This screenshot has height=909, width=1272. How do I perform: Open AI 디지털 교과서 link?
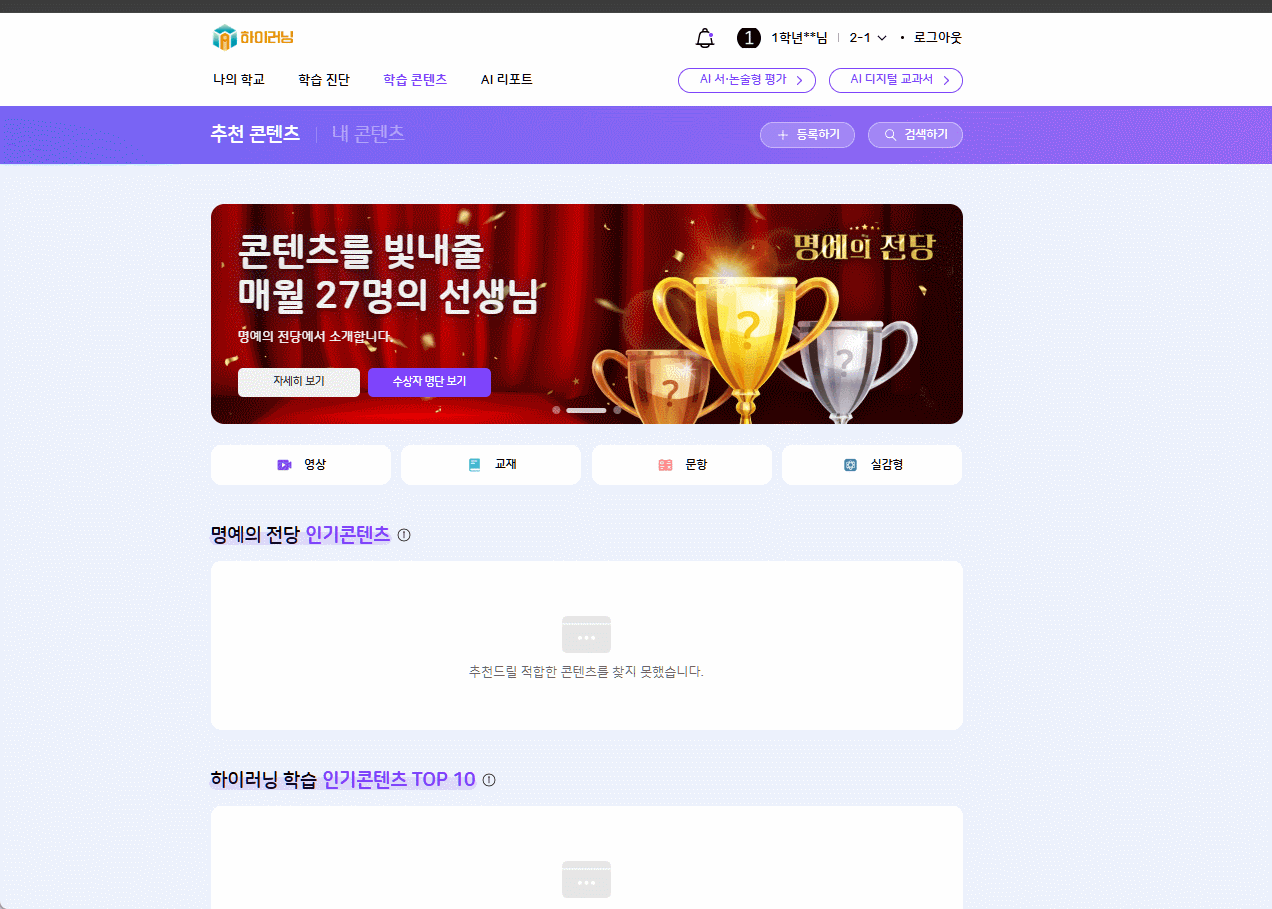pyautogui.click(x=895, y=80)
